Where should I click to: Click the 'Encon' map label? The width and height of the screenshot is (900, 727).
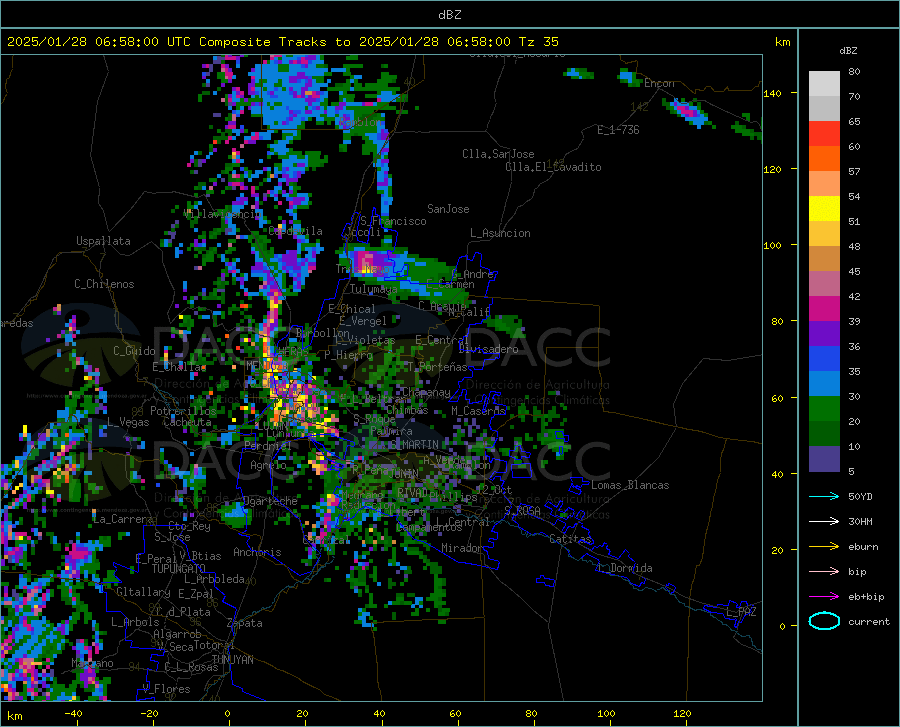tap(659, 83)
